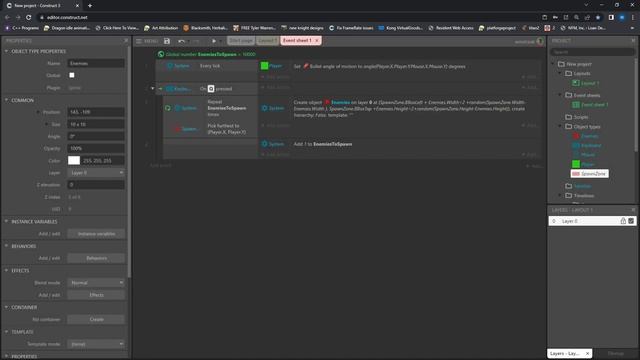Click the Bullet behavior icon in the action

[306, 66]
